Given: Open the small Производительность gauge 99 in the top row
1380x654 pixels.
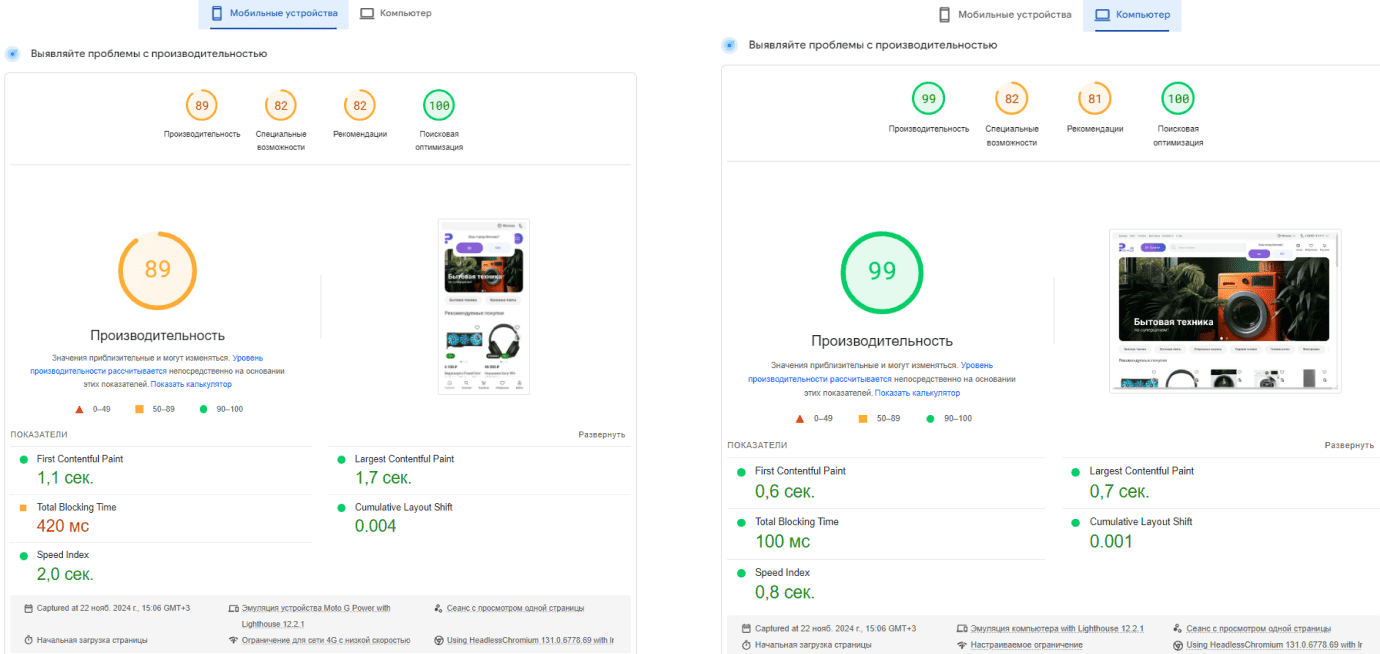Looking at the screenshot, I should (929, 99).
